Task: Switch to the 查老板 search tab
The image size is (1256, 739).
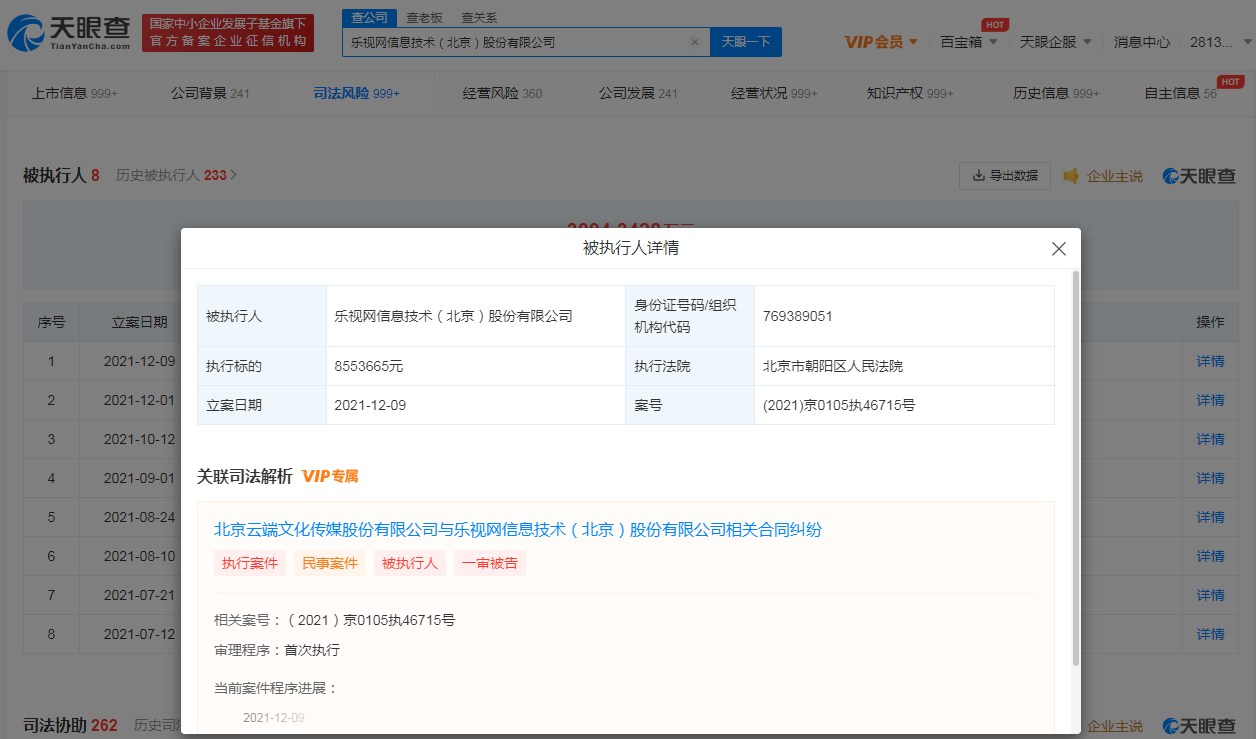Action: tap(425, 17)
